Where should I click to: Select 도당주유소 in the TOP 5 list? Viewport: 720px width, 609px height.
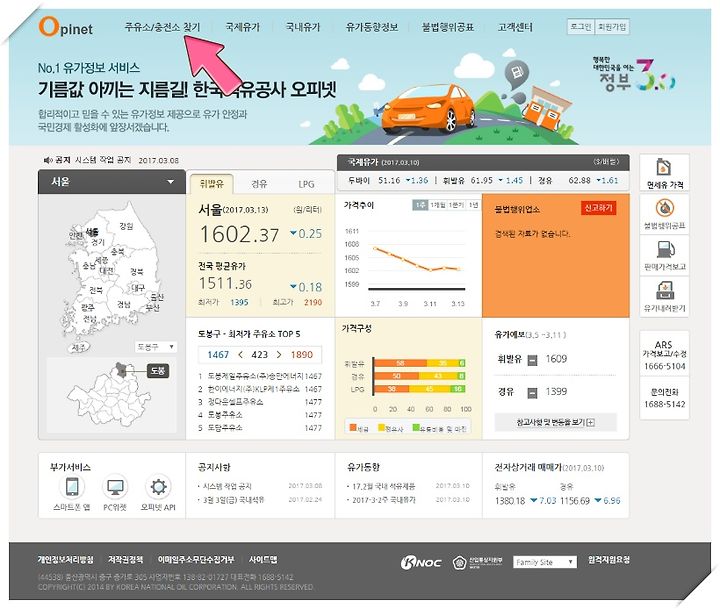click(225, 428)
